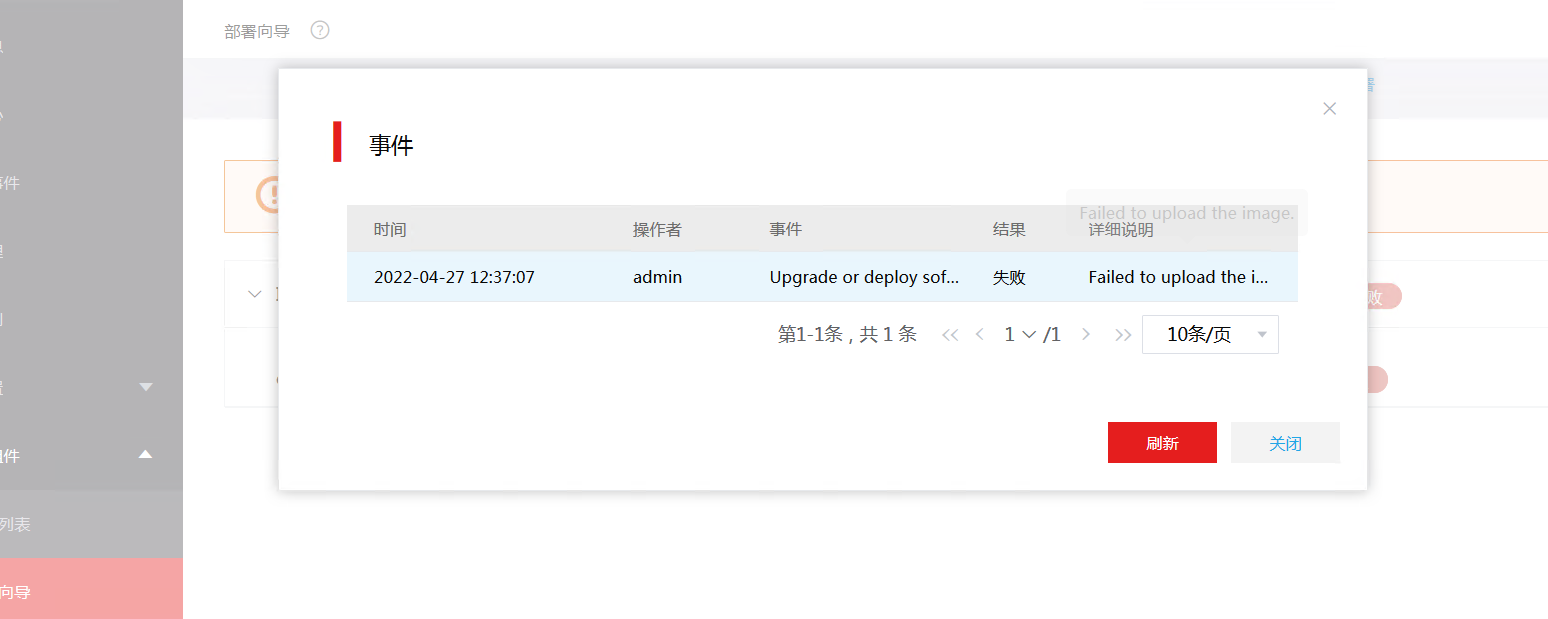Screen dimensions: 1548x619
Task: Select the 2022-04-27 12:37:07 event row
Action: click(454, 277)
